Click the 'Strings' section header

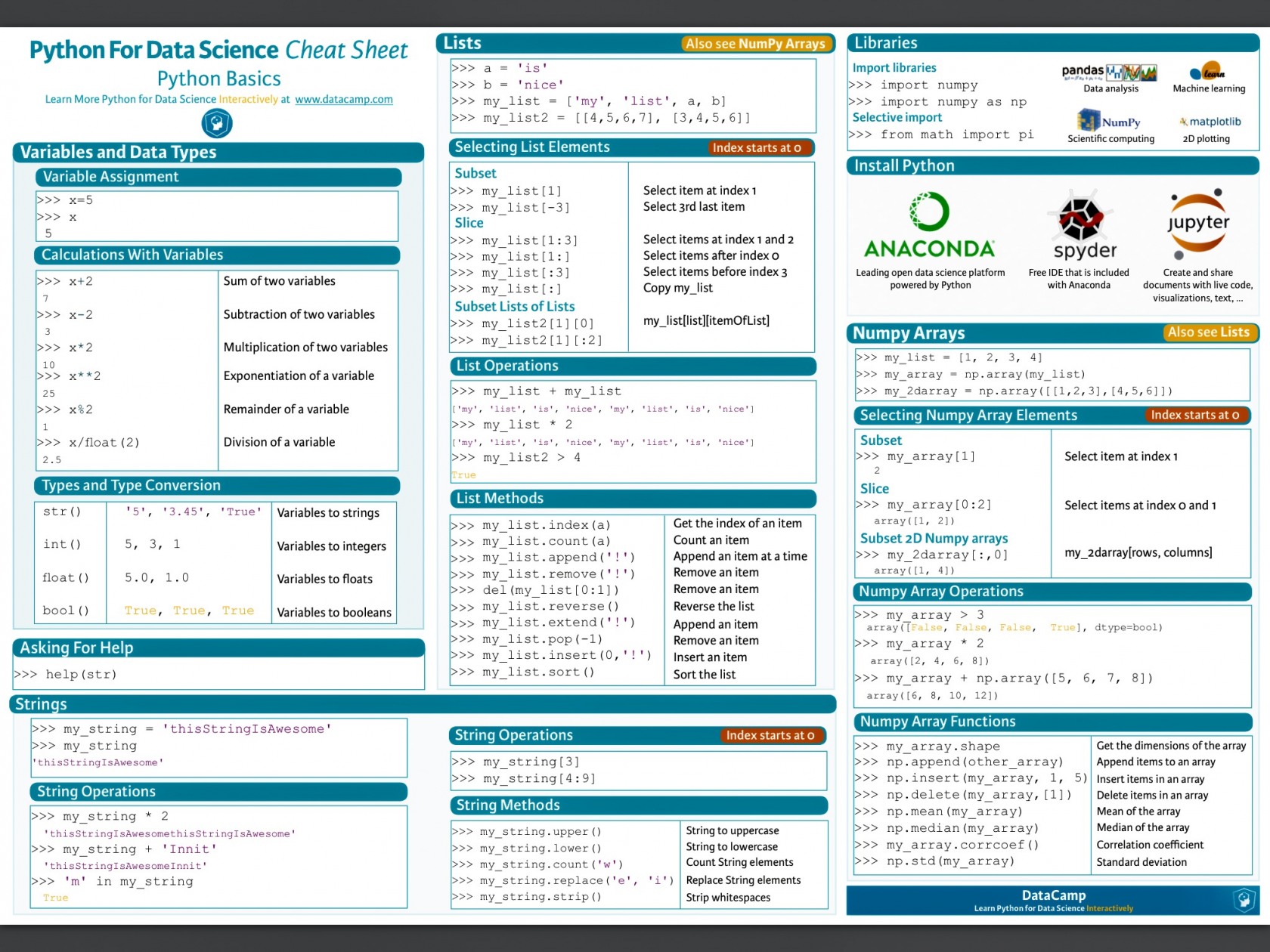(423, 704)
